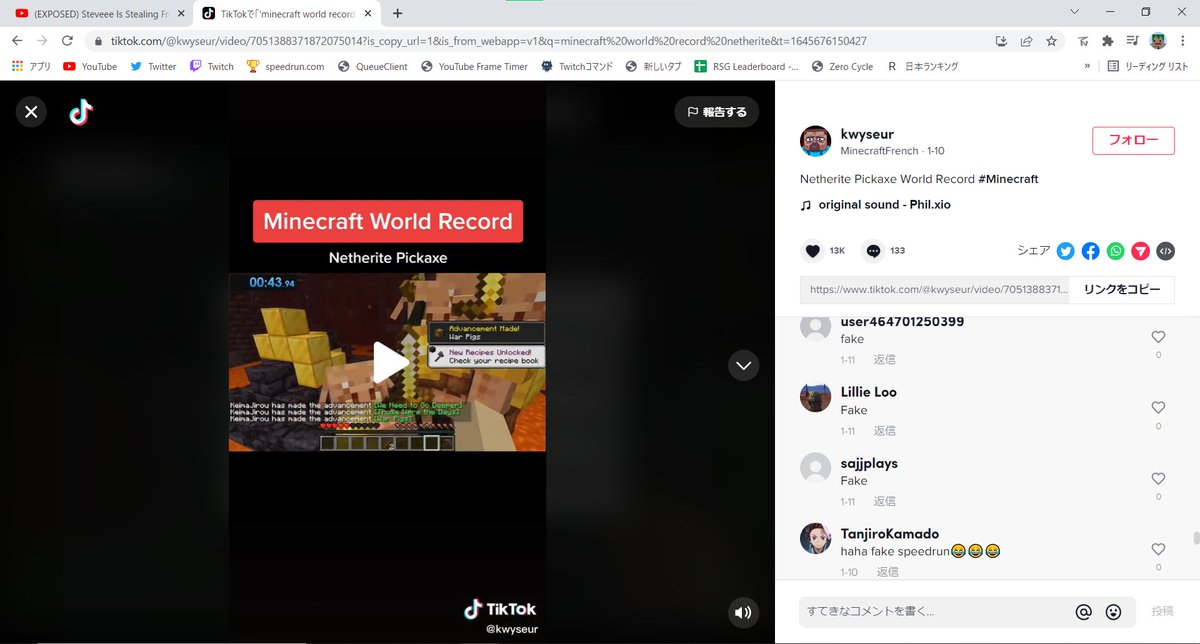The width and height of the screenshot is (1200, 644).
Task: Insert a mention with the @ icon
Action: (1083, 611)
